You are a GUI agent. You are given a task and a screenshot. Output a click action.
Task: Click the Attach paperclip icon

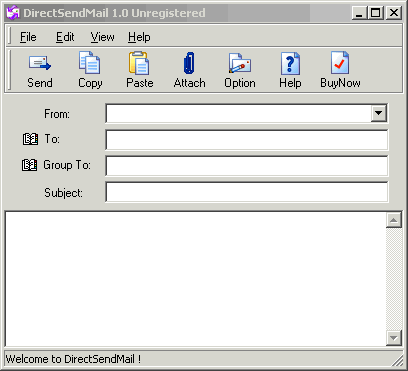pyautogui.click(x=189, y=63)
